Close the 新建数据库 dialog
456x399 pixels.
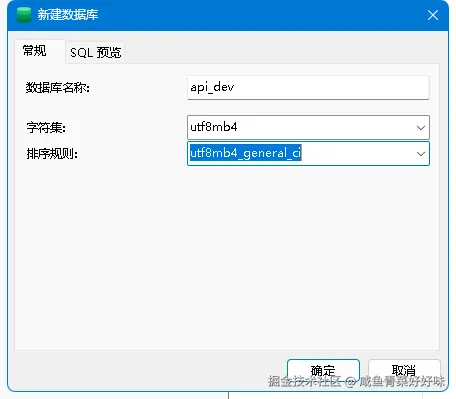pos(433,15)
